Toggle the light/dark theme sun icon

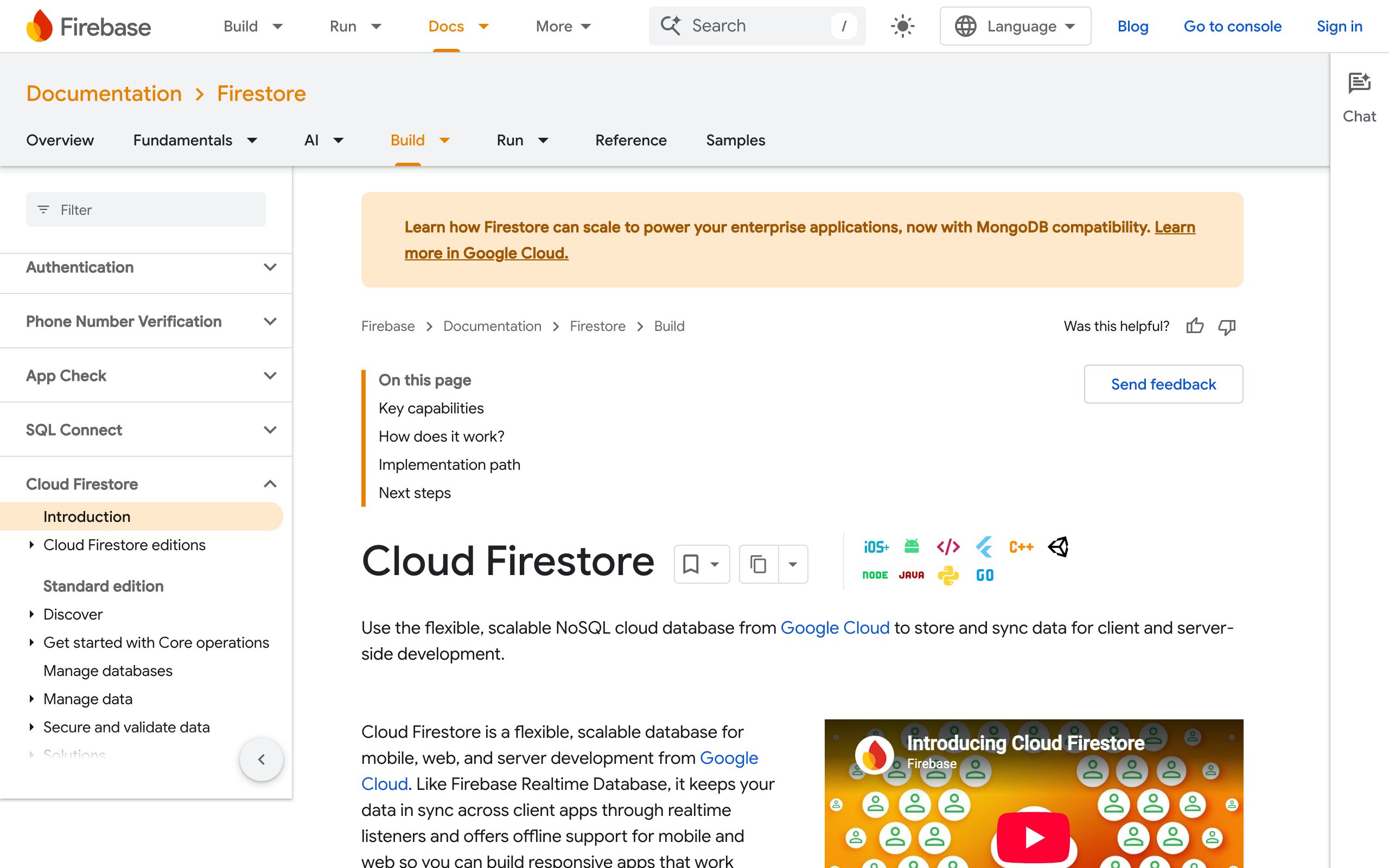902,27
